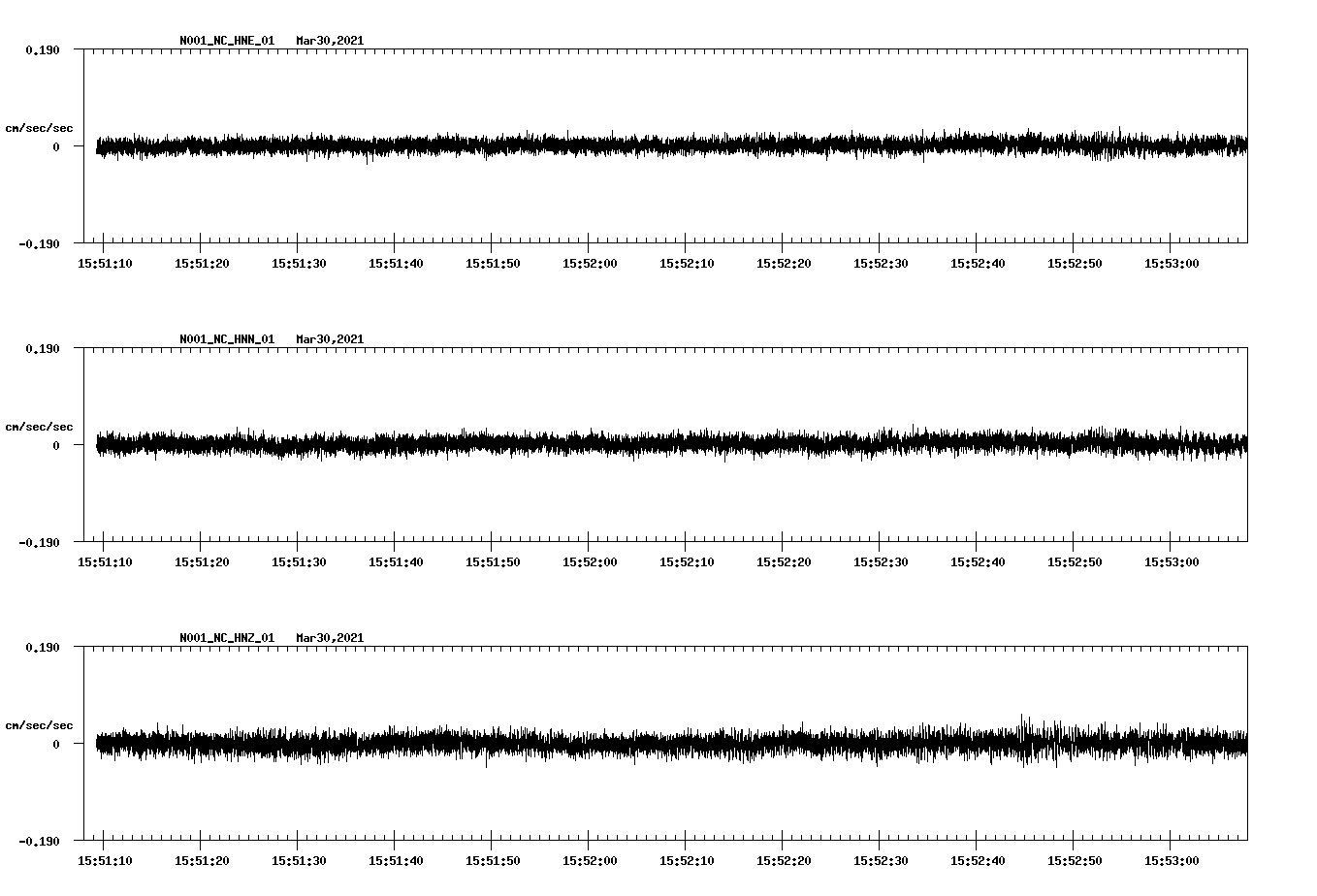Select the 15:52:30 time tick on top axis

coord(880,262)
